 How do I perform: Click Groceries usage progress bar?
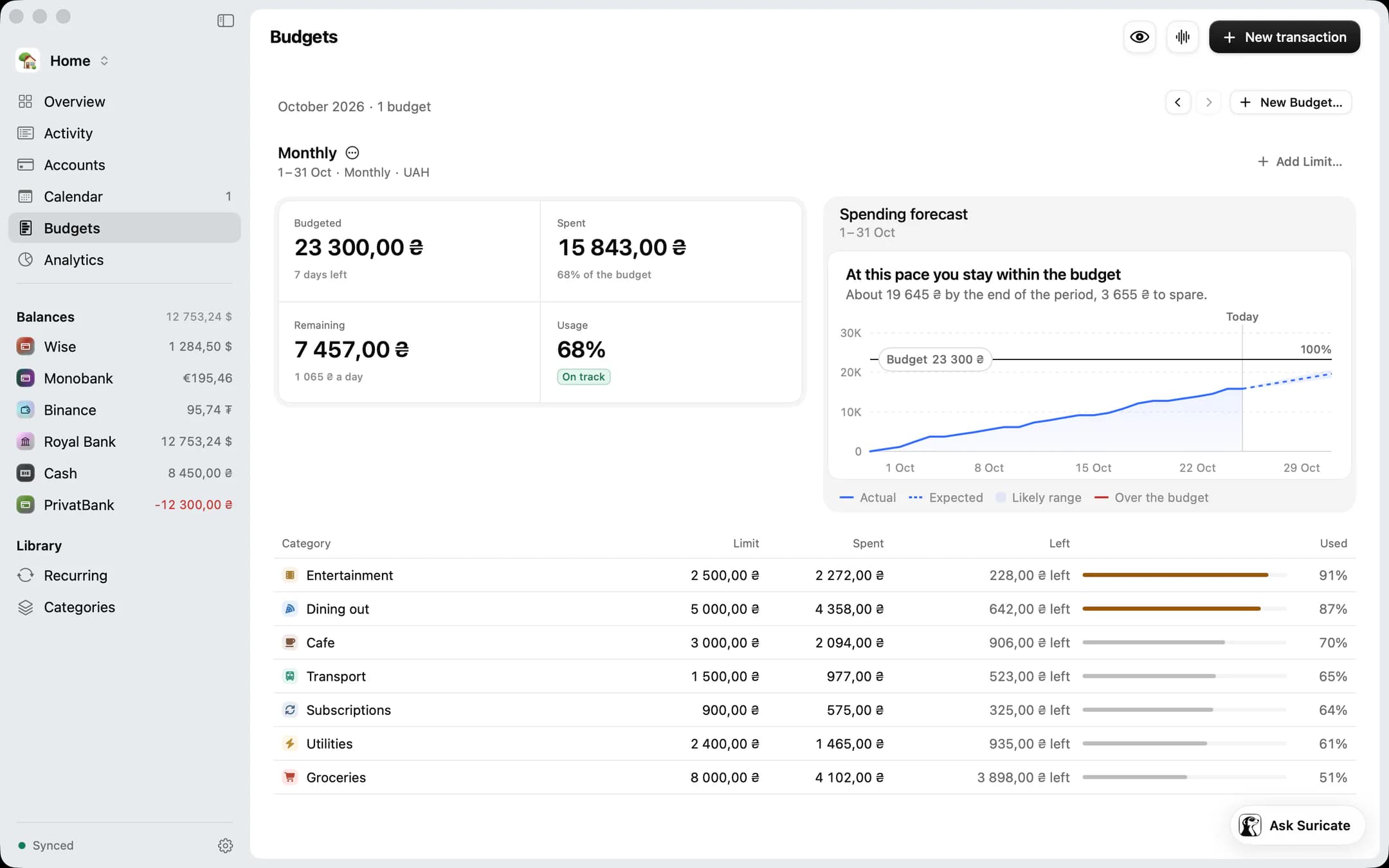(1184, 777)
